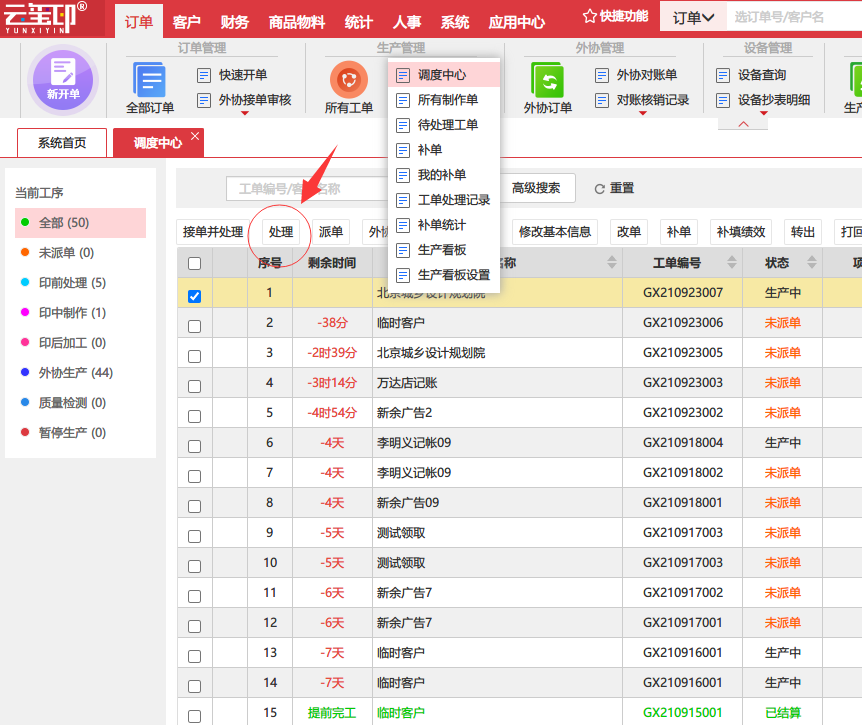
Task: Filter by 印前处理 (5) process
Action: [x=80, y=283]
